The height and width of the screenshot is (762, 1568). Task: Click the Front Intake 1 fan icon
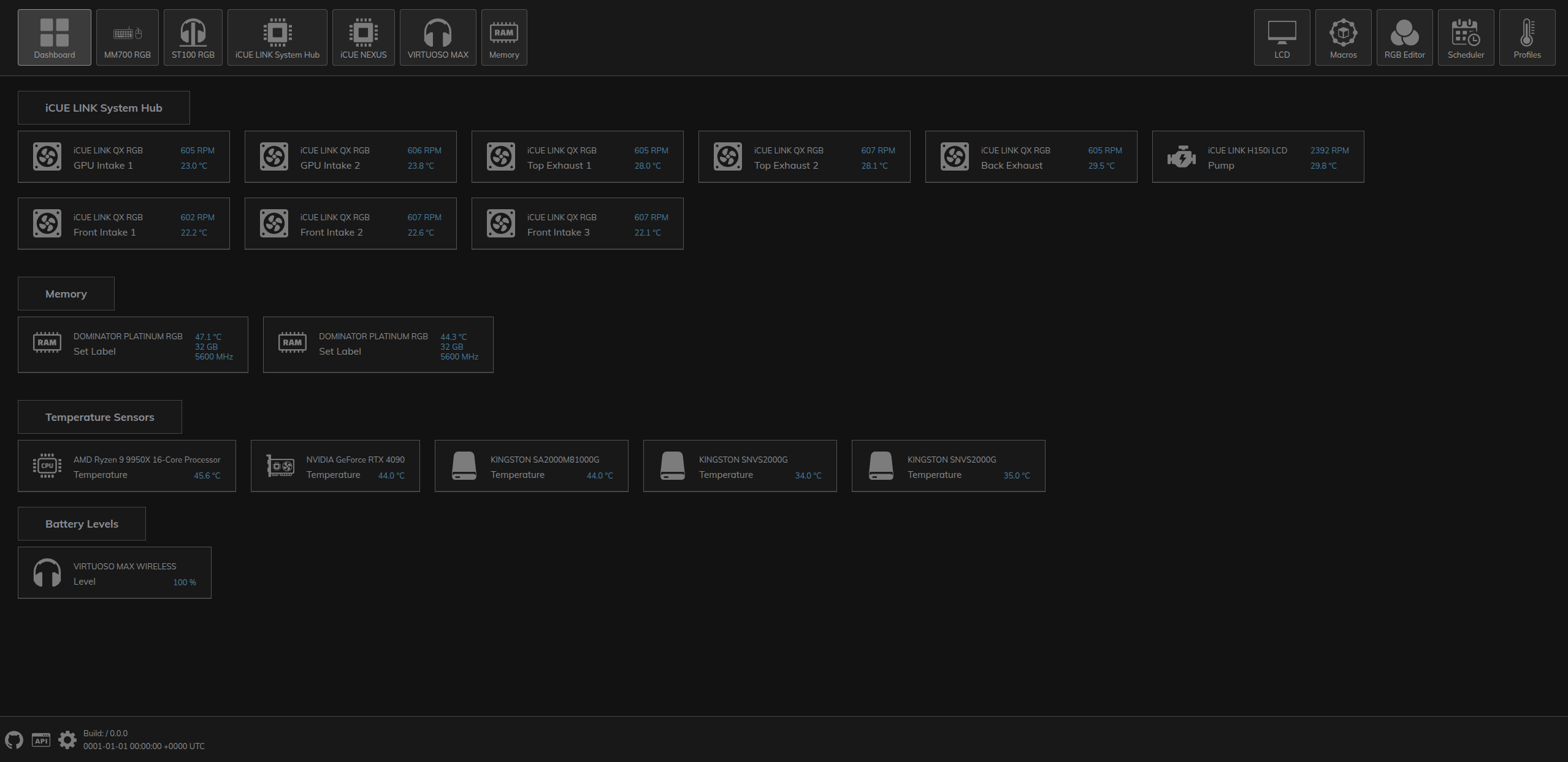(47, 223)
